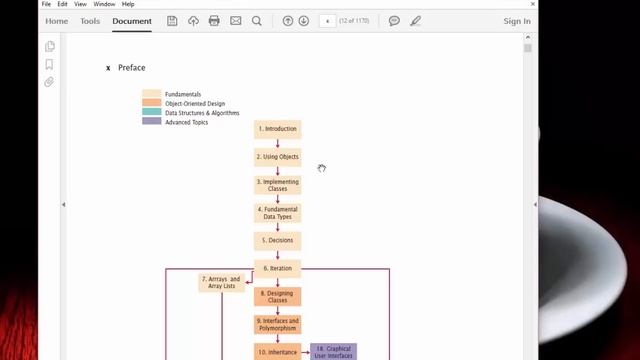
Task: Click the '7. Arrays and Array Lists' box
Action: click(222, 282)
